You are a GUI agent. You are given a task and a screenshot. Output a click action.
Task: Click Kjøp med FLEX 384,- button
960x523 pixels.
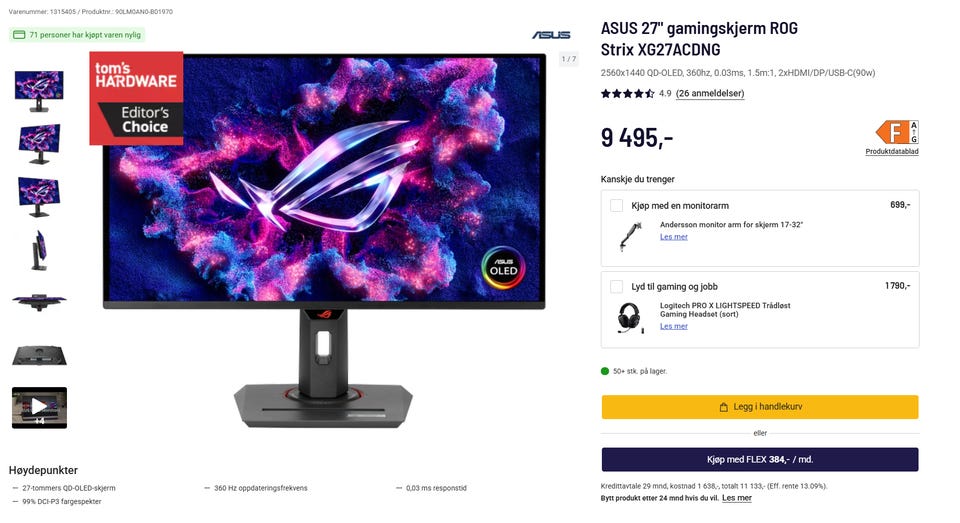760,459
